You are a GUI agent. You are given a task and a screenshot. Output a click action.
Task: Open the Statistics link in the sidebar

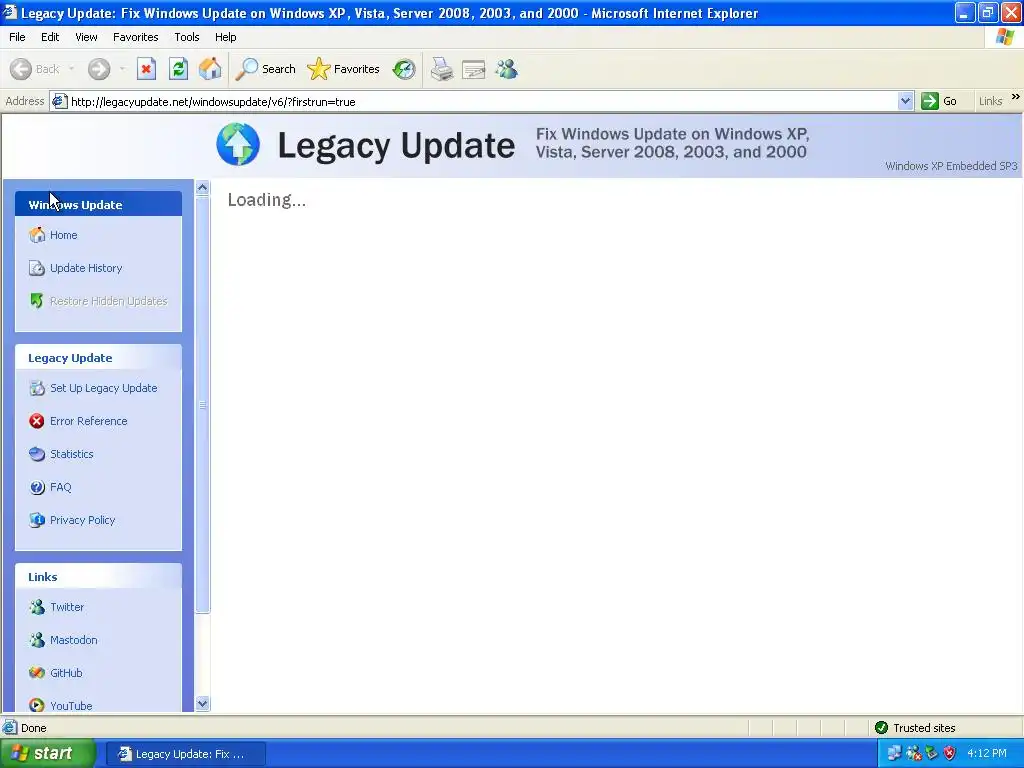72,454
